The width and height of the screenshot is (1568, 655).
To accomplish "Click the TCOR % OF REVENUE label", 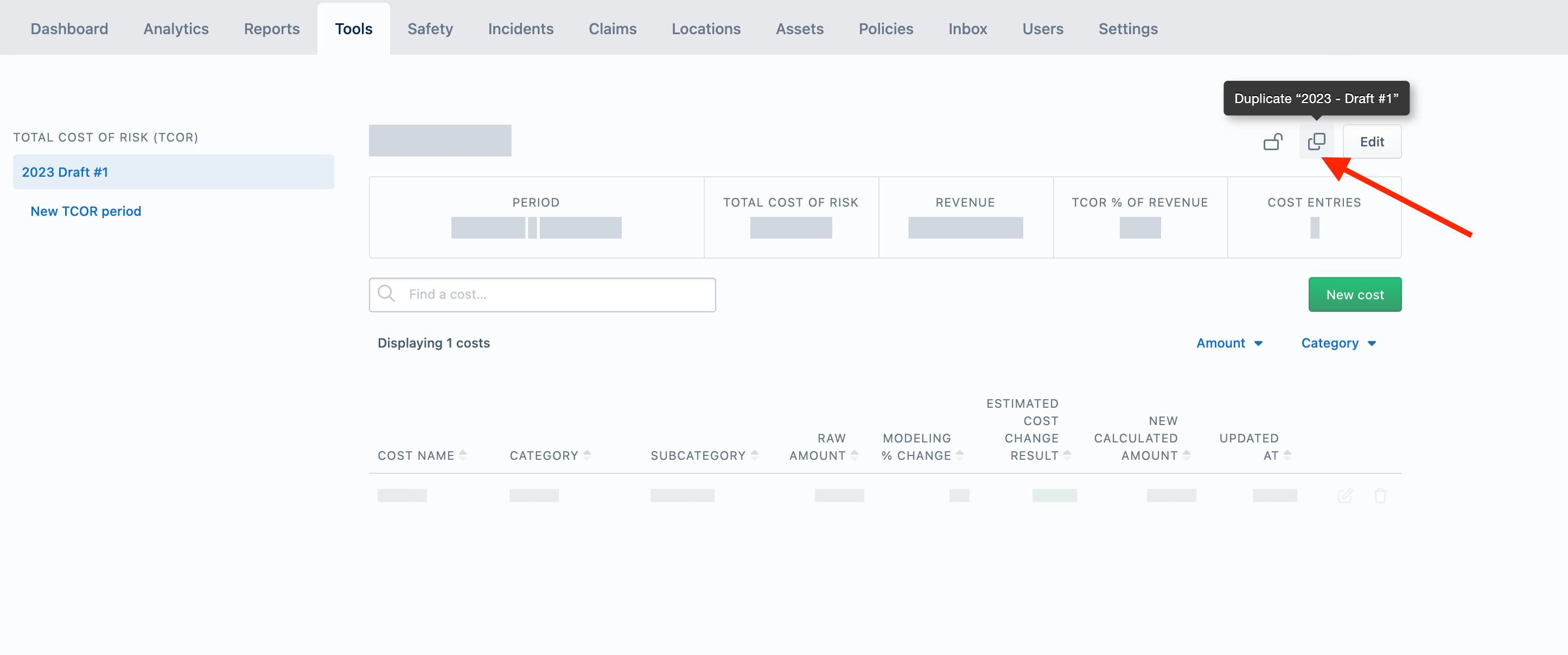I will point(1139,203).
